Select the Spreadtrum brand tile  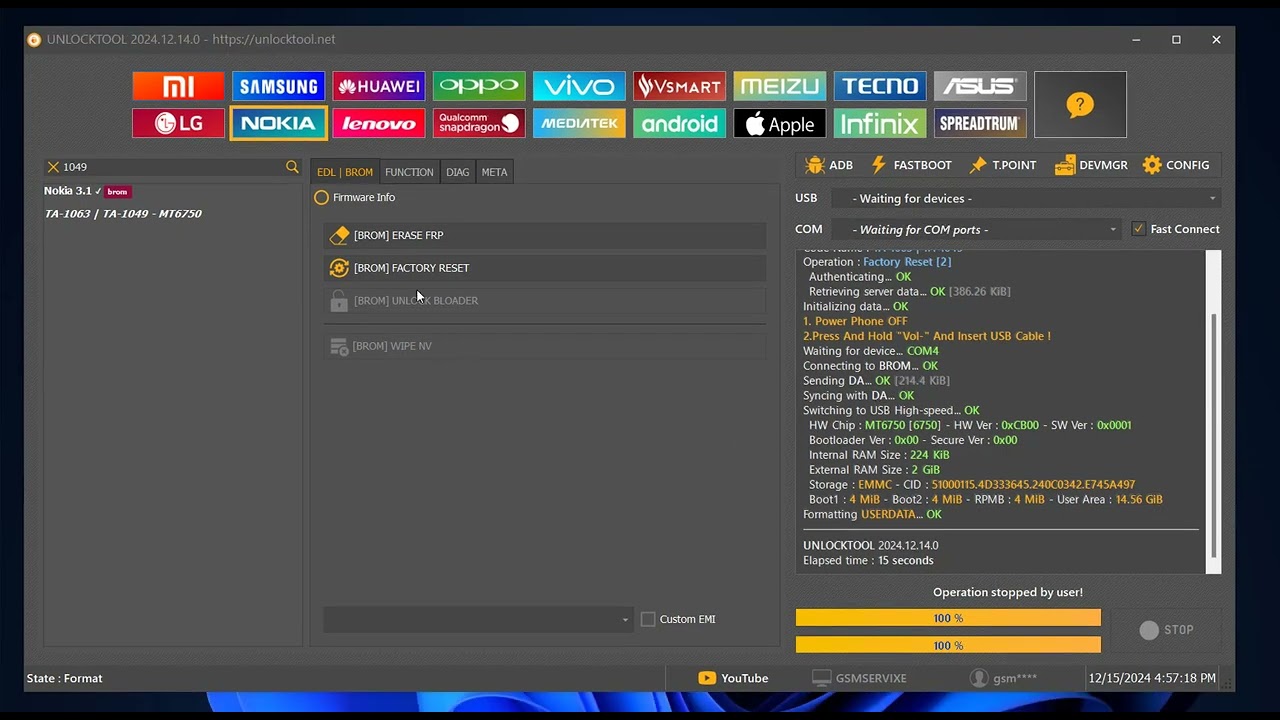pyautogui.click(x=980, y=124)
